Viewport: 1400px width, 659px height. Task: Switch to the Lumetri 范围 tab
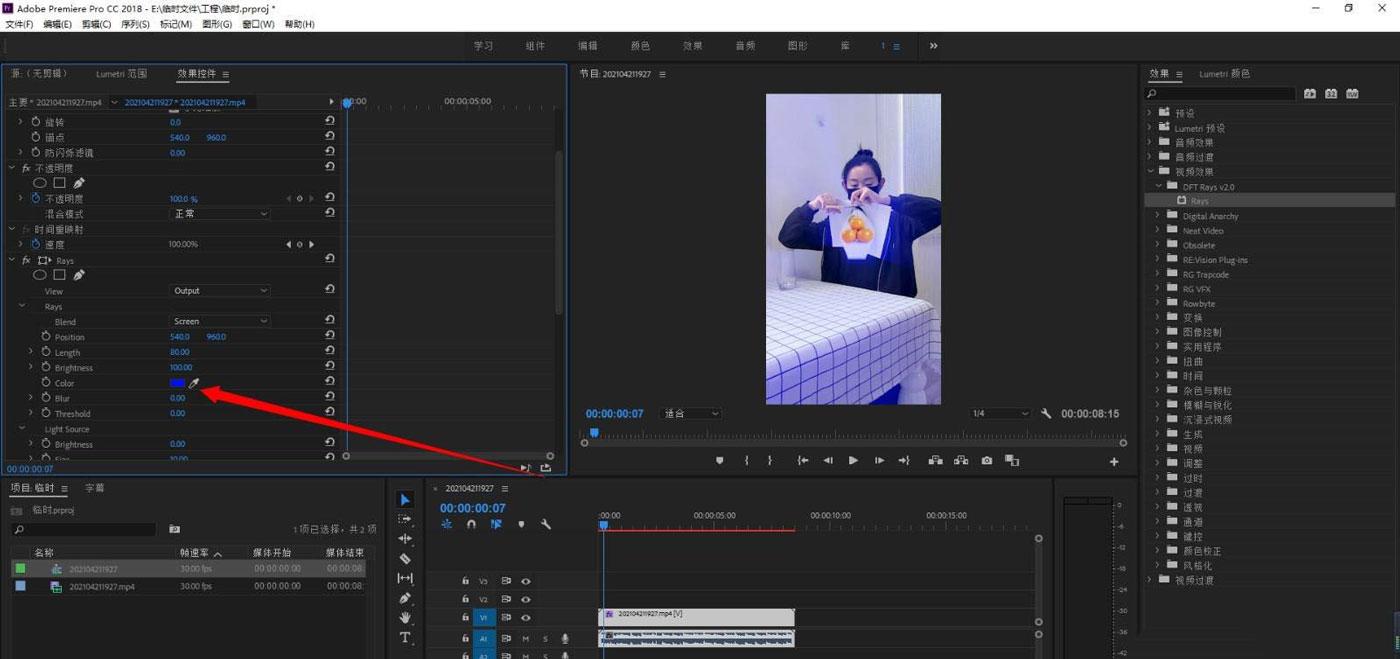coord(121,74)
